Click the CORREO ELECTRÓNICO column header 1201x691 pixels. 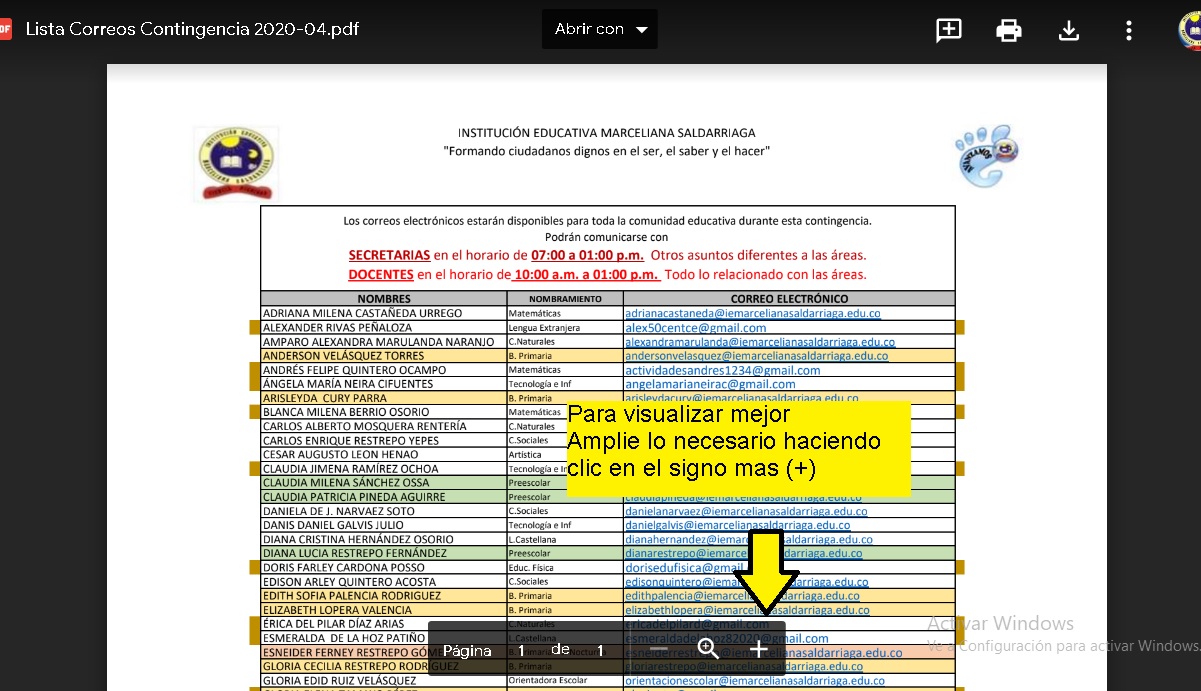[x=789, y=299]
